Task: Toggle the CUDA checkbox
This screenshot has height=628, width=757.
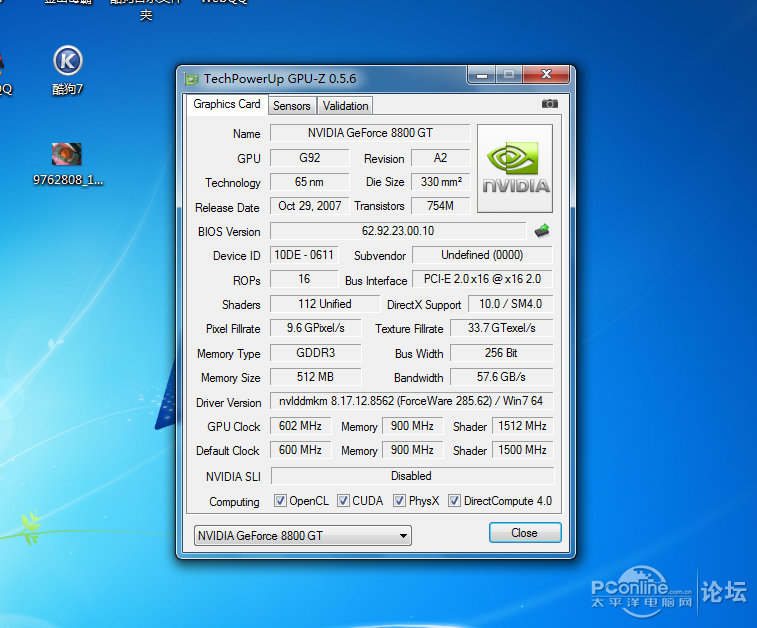Action: 343,501
